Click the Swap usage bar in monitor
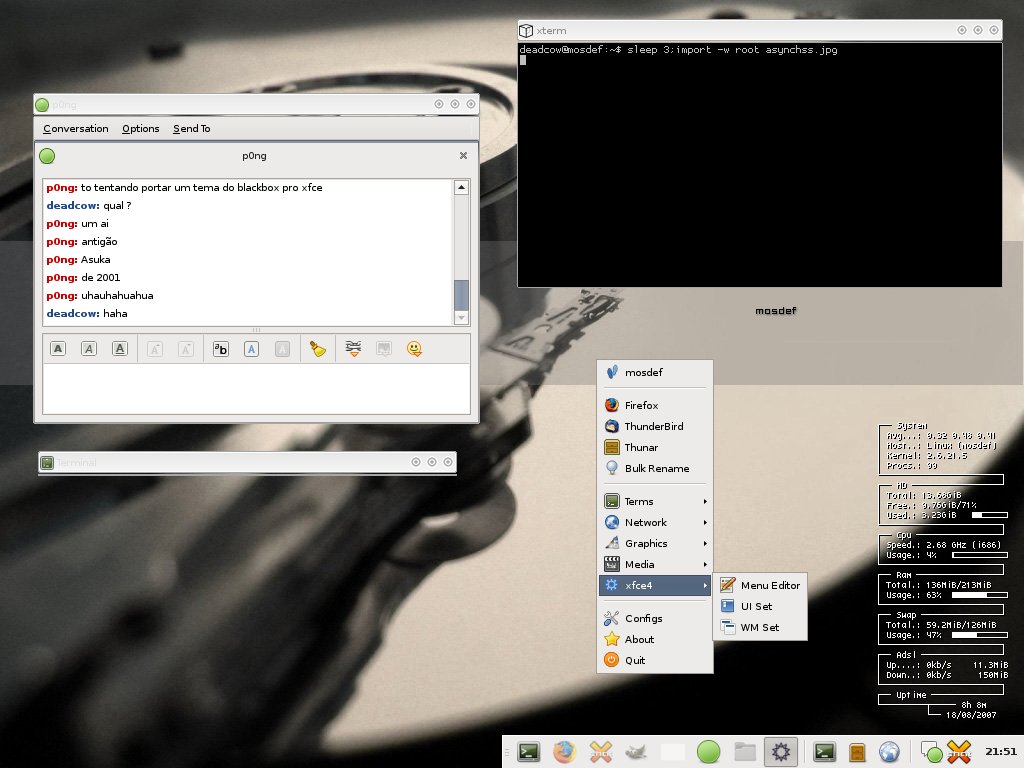The height and width of the screenshot is (768, 1024). (980, 635)
